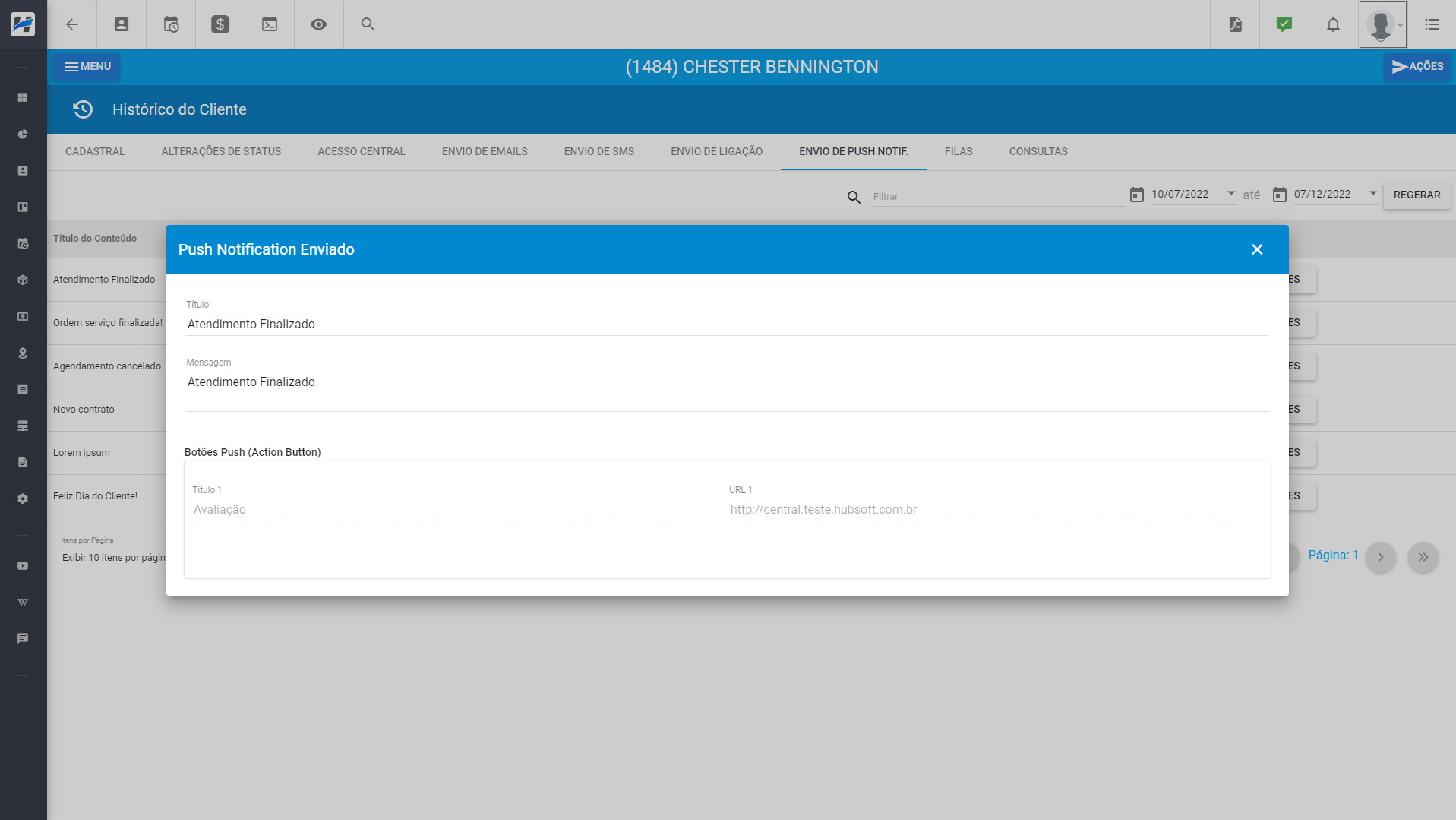Open the dollar financial icon
The image size is (1456, 820).
pyautogui.click(x=220, y=24)
